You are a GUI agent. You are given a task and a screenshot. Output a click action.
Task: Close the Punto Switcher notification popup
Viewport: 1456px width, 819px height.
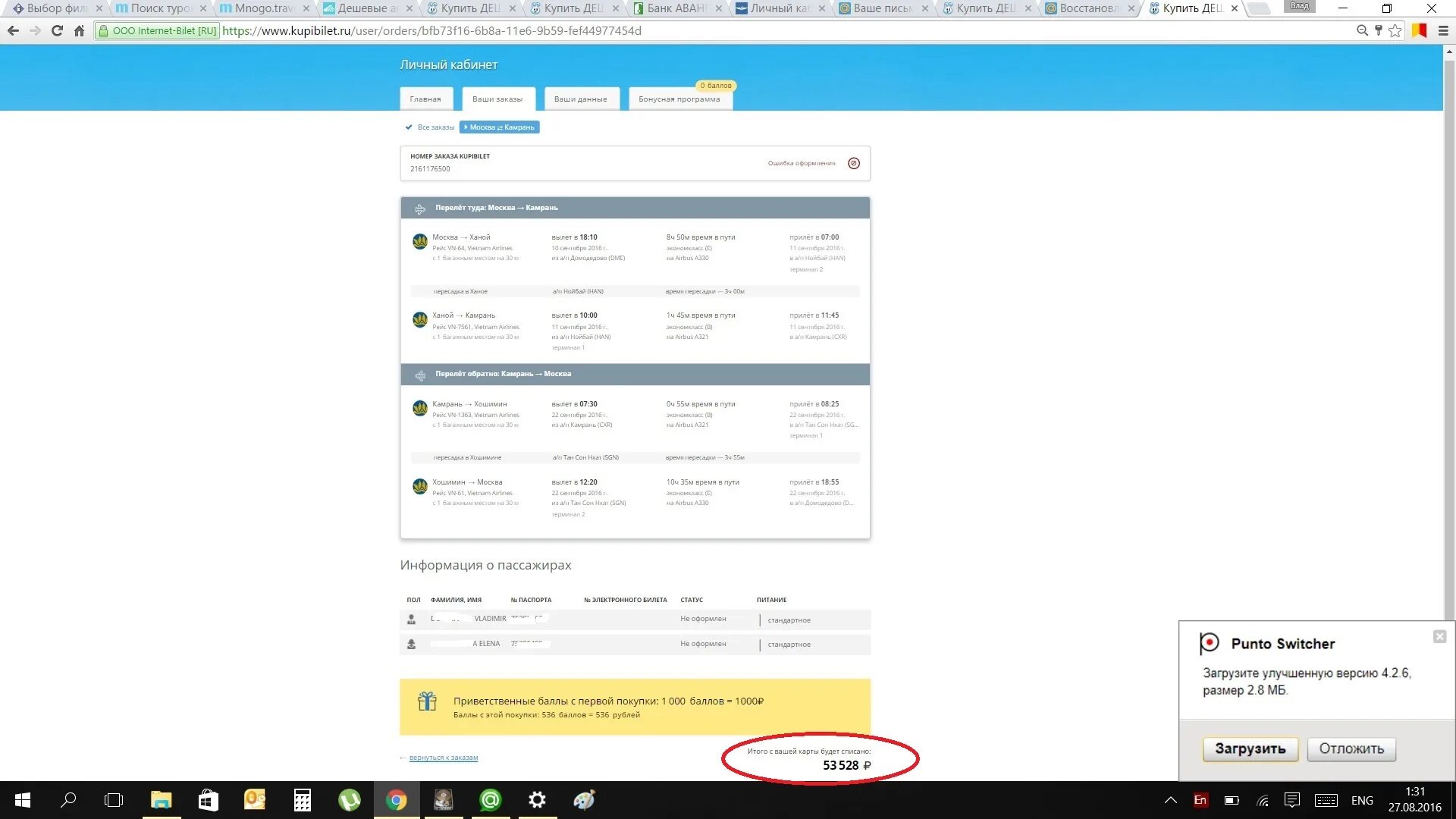coord(1439,637)
